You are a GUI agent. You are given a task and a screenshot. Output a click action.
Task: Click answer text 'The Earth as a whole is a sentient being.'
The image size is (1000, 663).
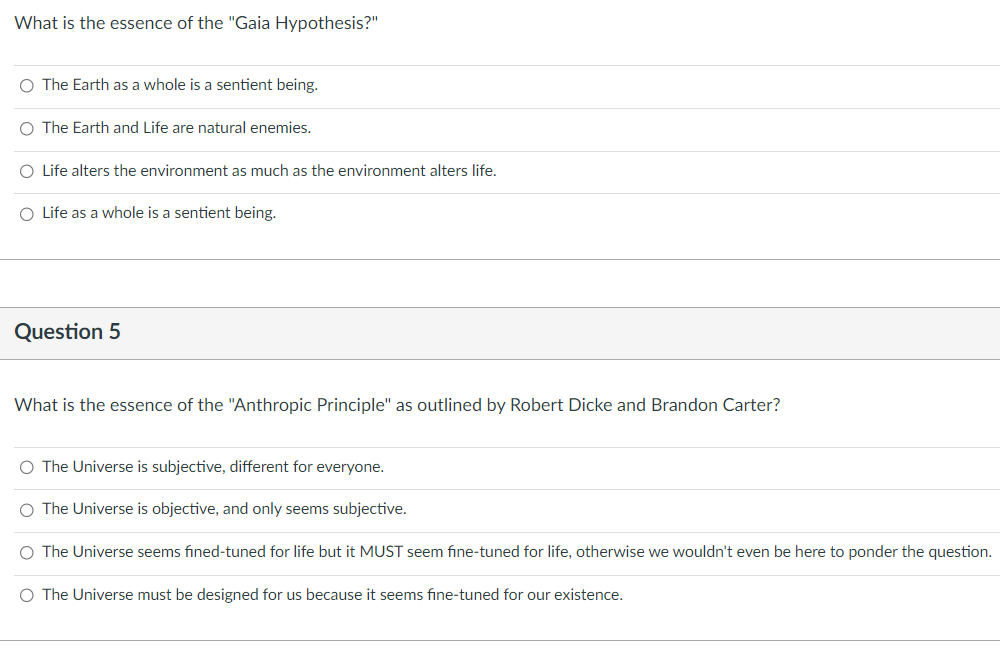click(180, 85)
